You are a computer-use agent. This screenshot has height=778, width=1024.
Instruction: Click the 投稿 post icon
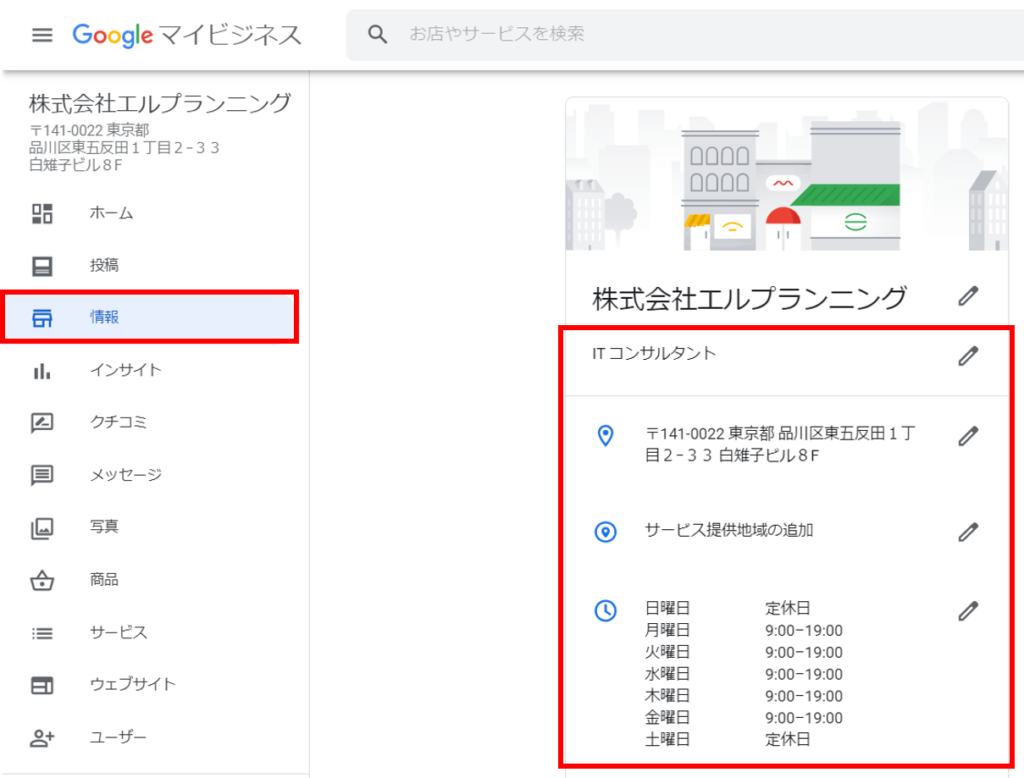(x=42, y=266)
